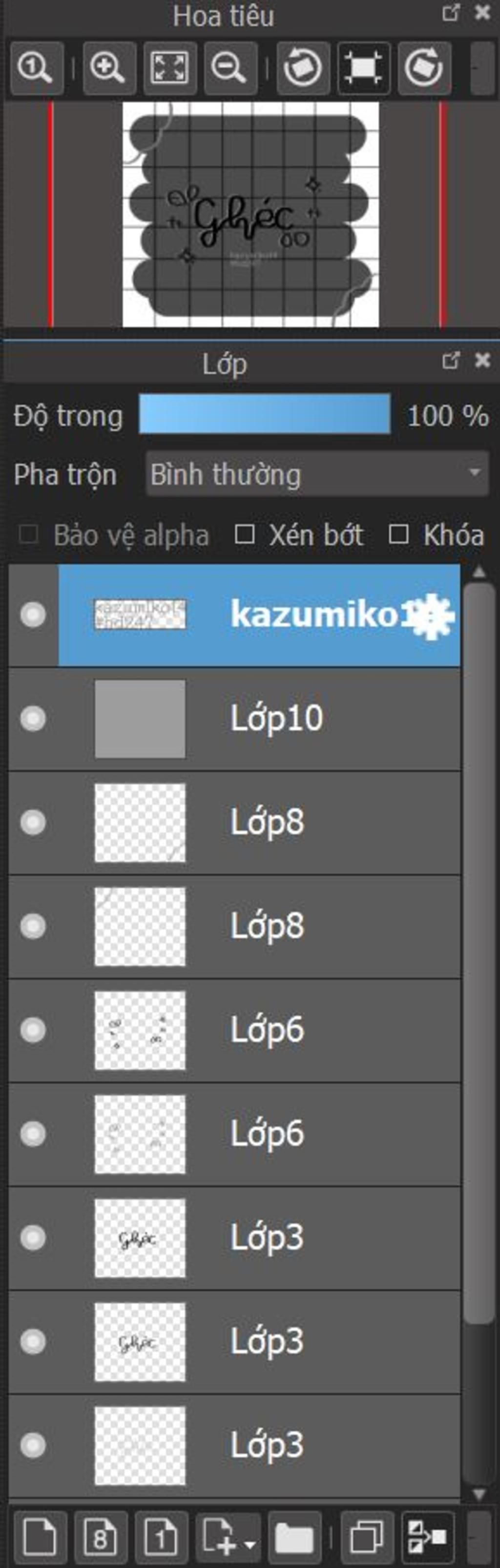Click the zoom out magnifier icon
The width and height of the screenshot is (500, 1568).
[230, 67]
